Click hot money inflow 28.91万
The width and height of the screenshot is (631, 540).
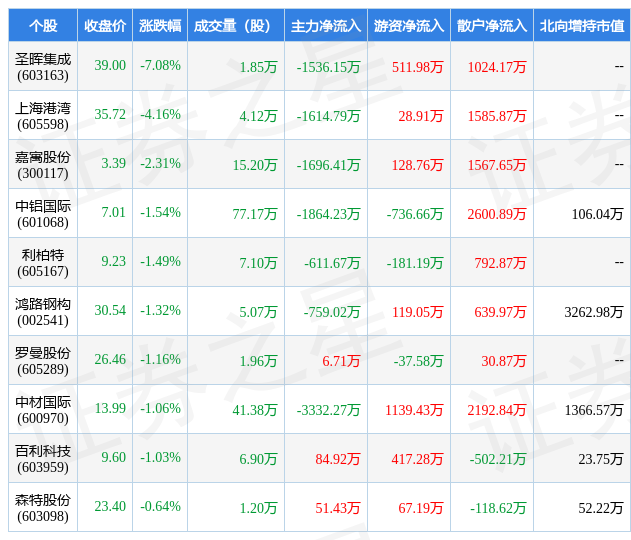421,116
